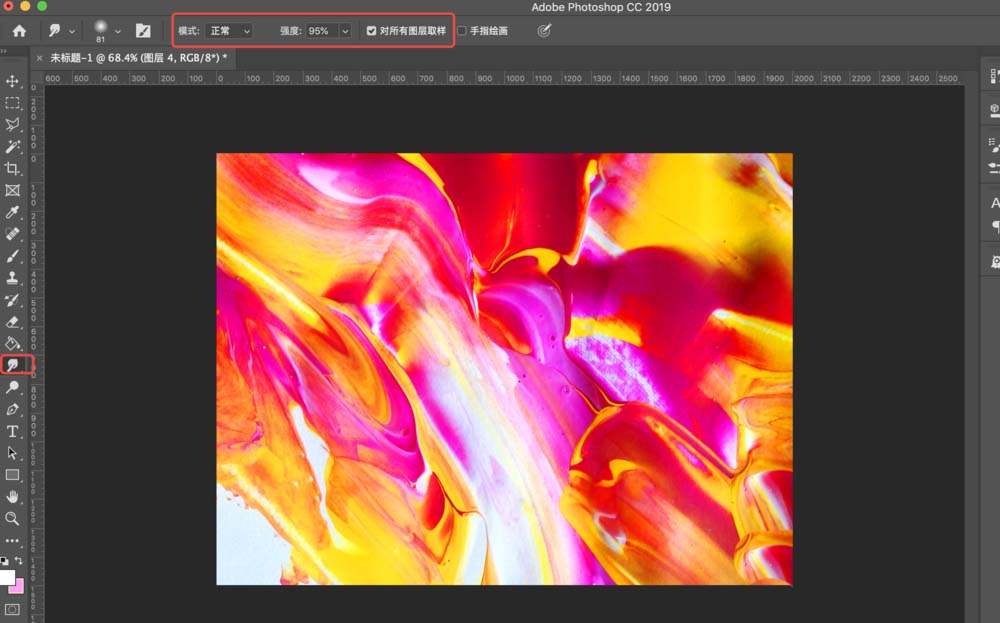Toggle the pressure-for-size icon in options bar

544,31
